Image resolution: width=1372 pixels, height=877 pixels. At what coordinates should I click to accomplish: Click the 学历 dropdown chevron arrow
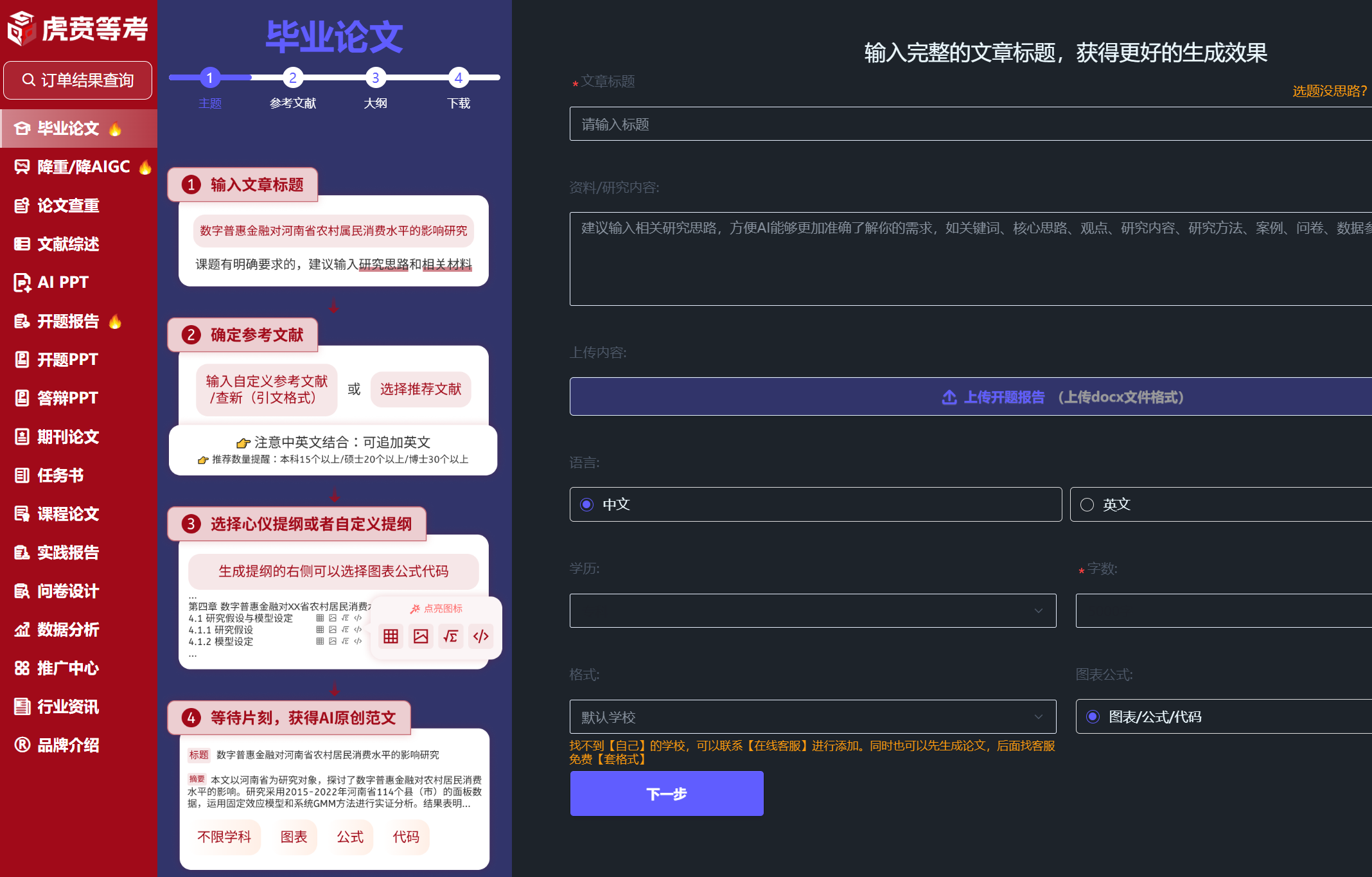click(x=1039, y=610)
